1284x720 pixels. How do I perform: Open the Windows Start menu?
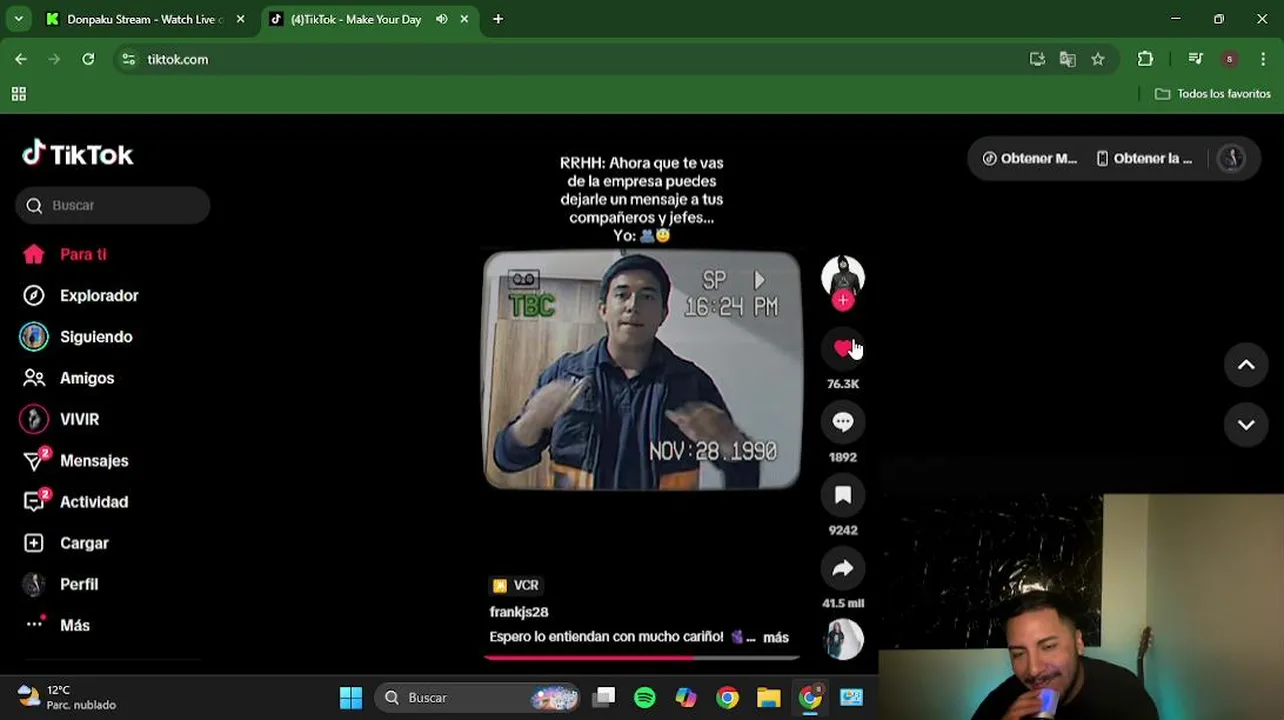tap(351, 698)
